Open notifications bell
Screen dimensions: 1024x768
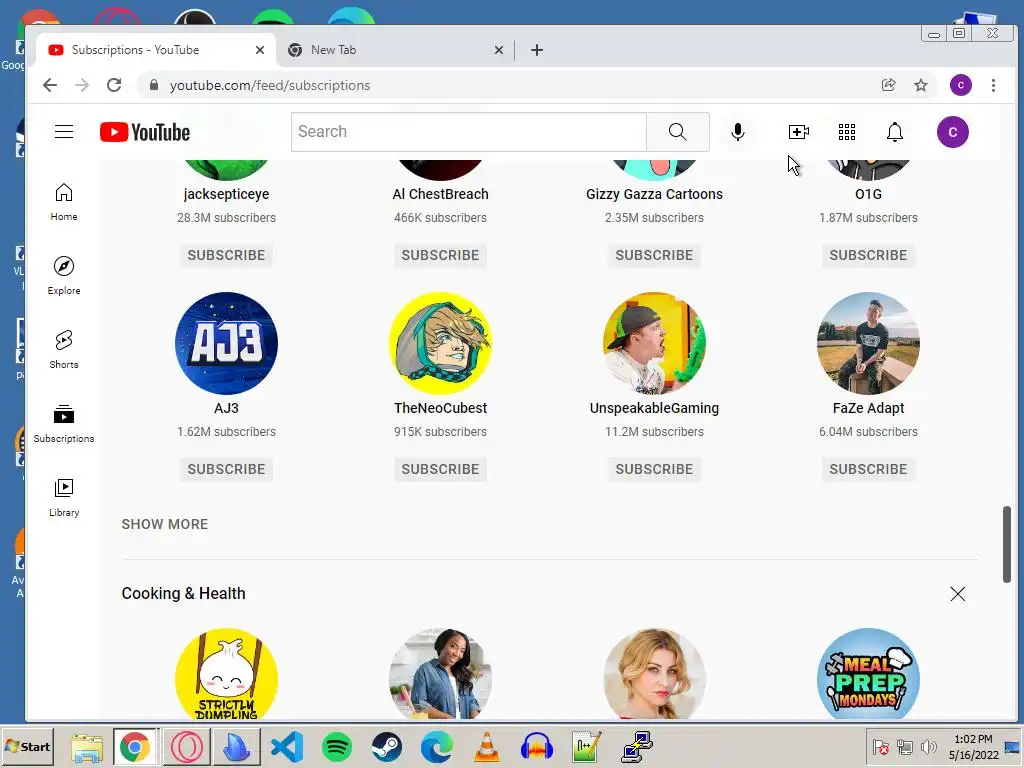tap(895, 132)
